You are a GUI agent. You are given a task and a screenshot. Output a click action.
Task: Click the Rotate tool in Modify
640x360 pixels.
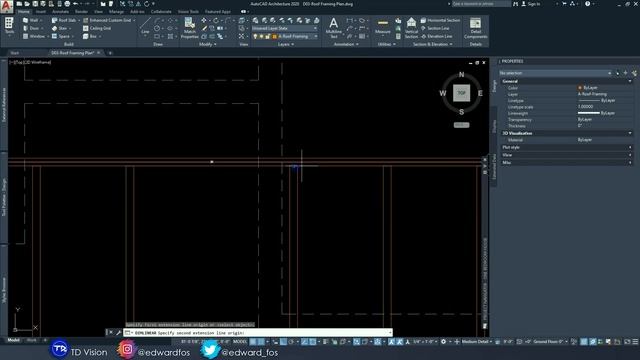(216, 20)
